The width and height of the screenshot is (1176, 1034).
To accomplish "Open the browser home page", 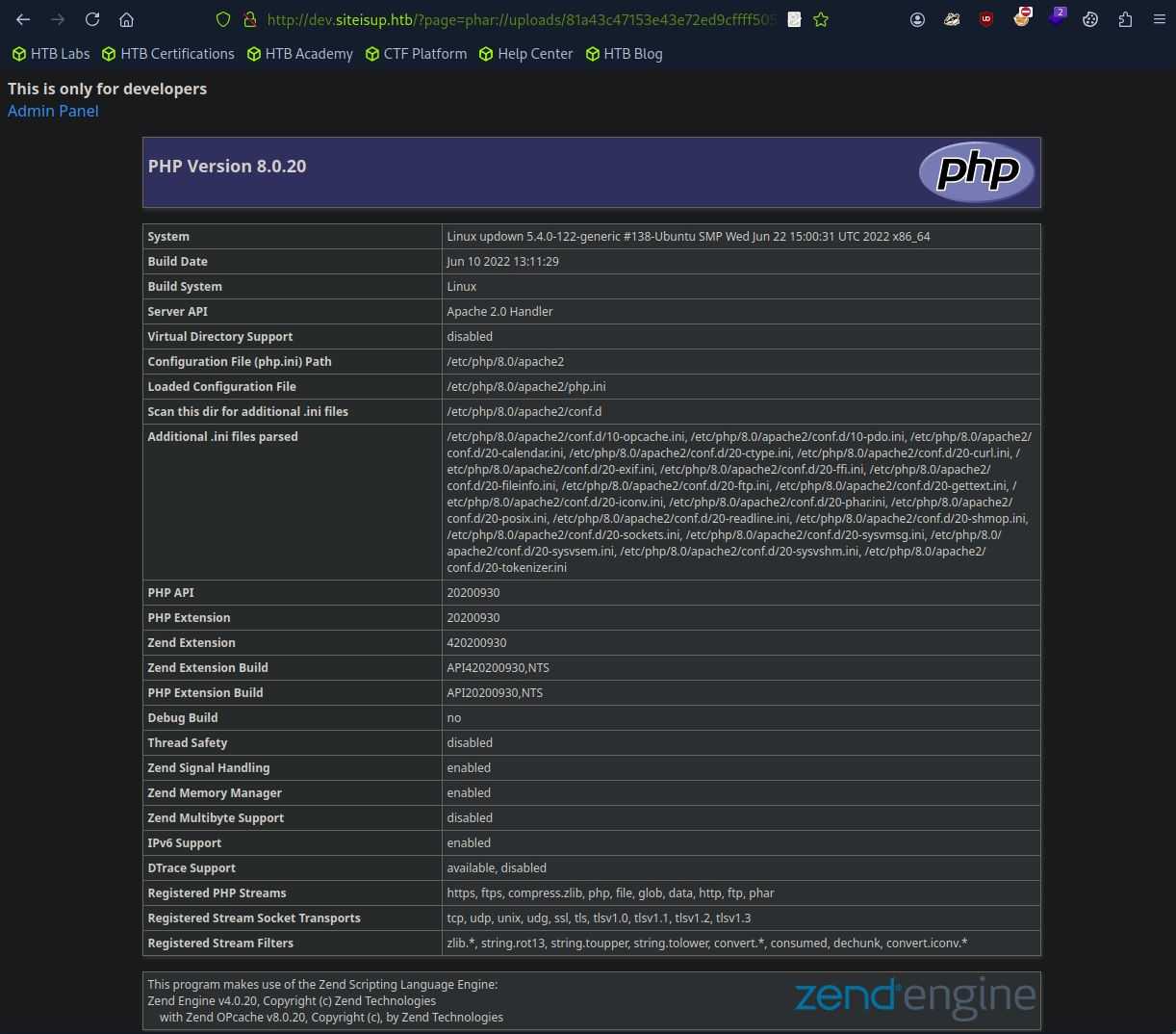I will (126, 19).
